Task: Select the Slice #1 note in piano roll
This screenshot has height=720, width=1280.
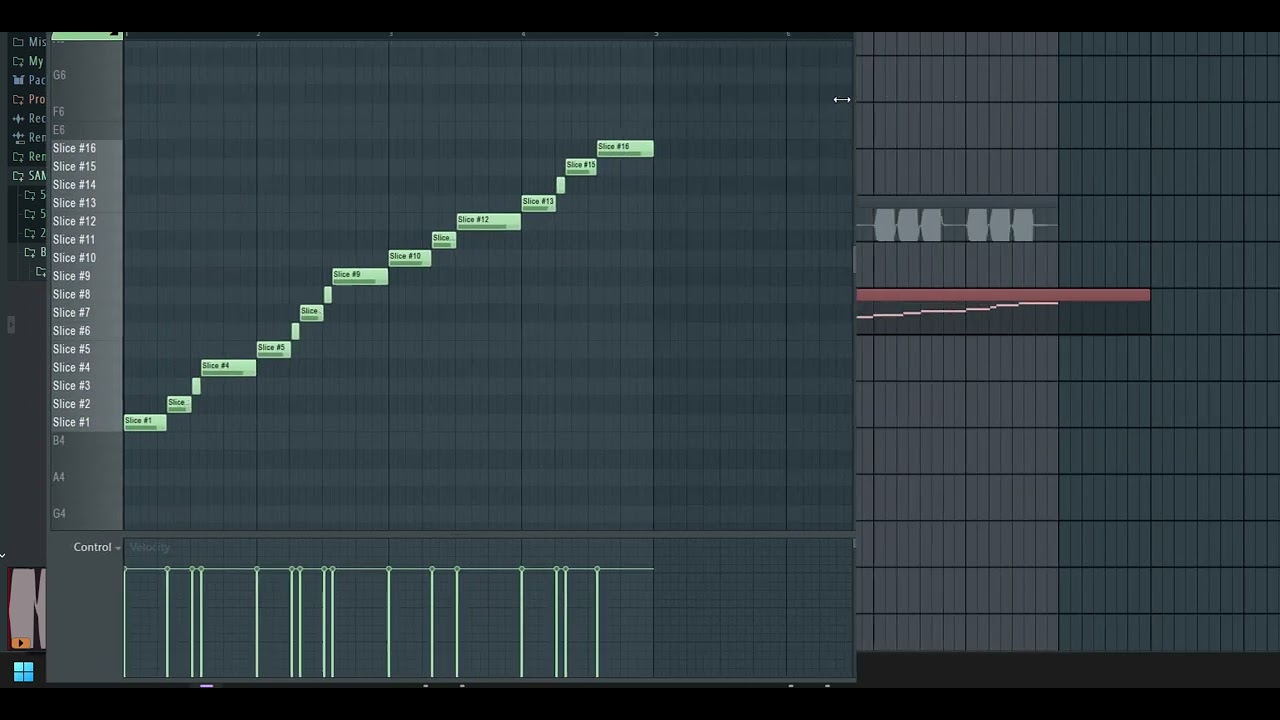Action: click(x=145, y=422)
